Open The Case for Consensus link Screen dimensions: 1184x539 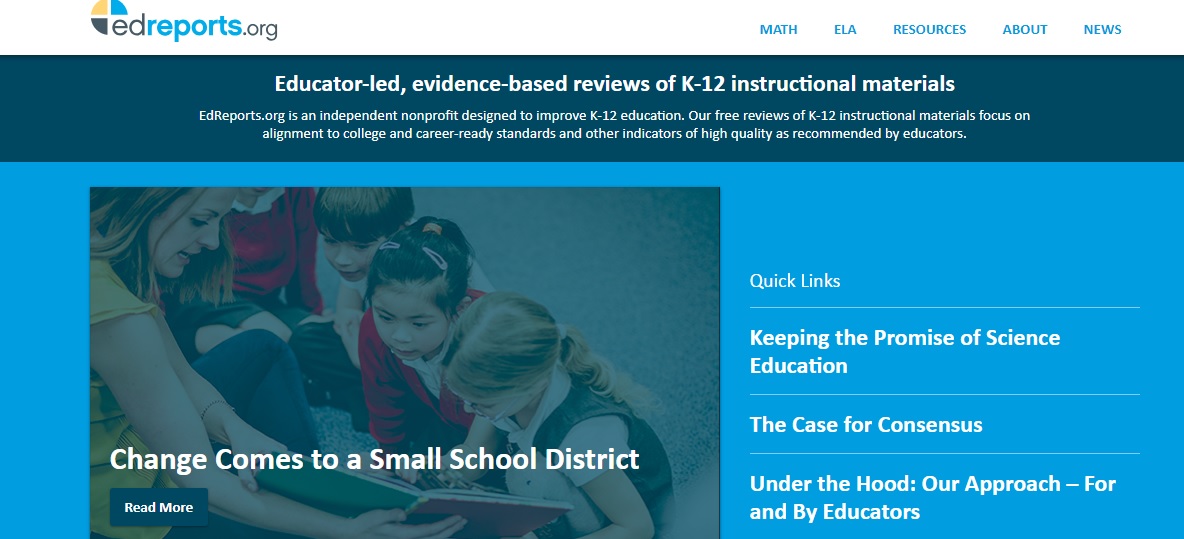point(866,424)
